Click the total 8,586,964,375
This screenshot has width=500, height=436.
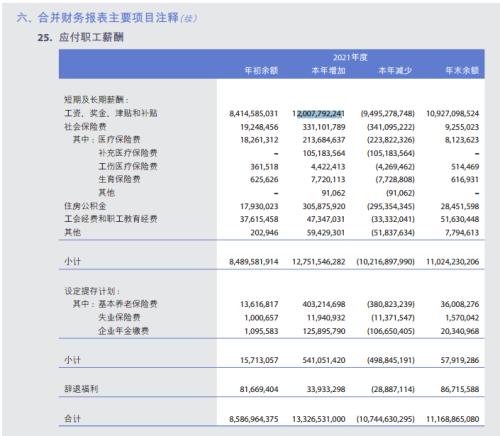click(253, 419)
